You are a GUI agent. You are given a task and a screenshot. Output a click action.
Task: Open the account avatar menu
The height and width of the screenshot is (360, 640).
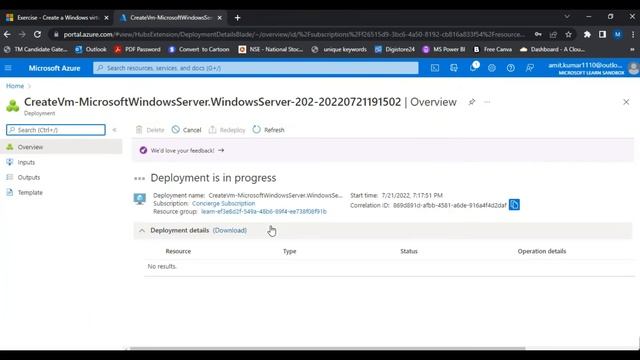633,68
